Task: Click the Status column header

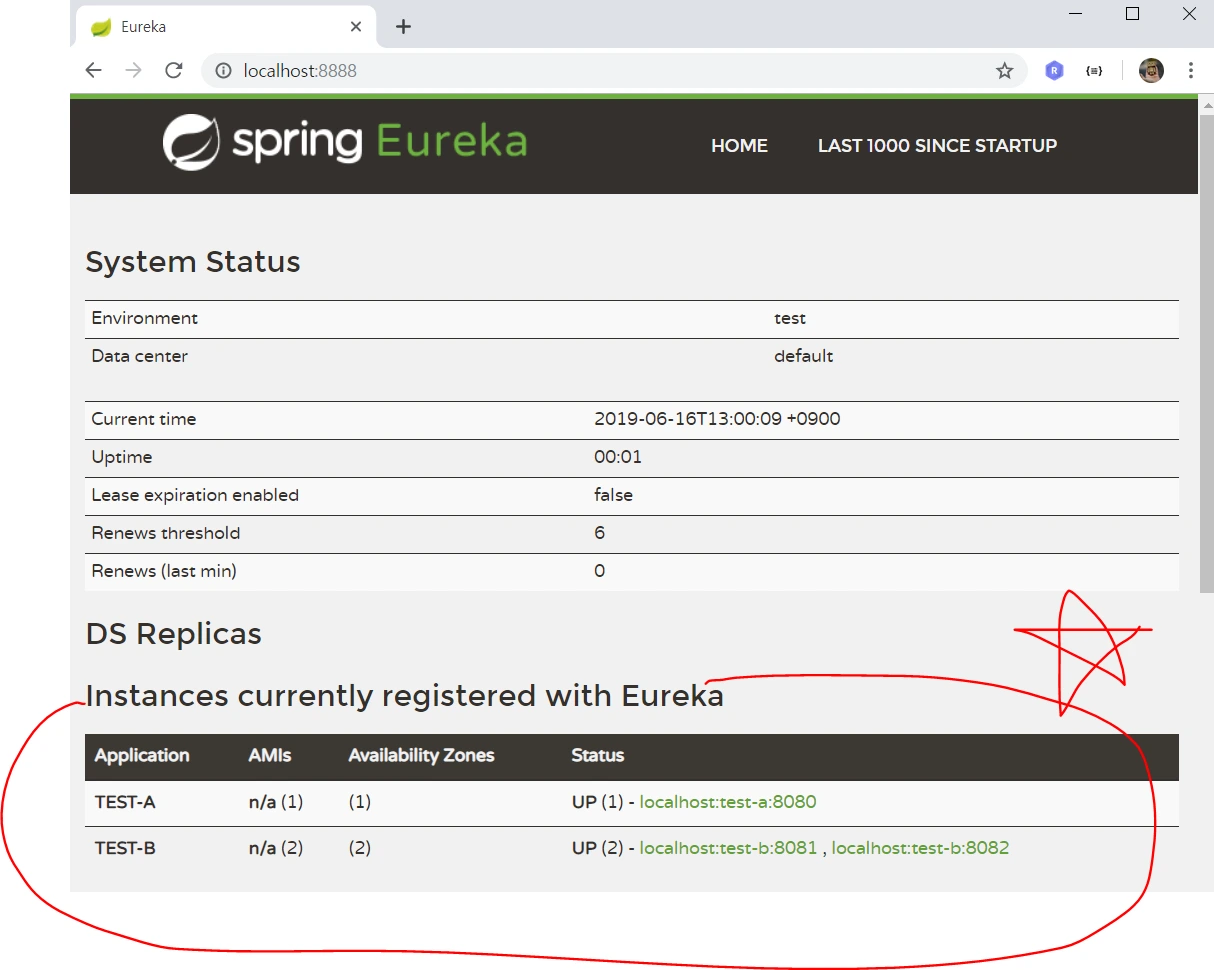Action: pos(598,756)
